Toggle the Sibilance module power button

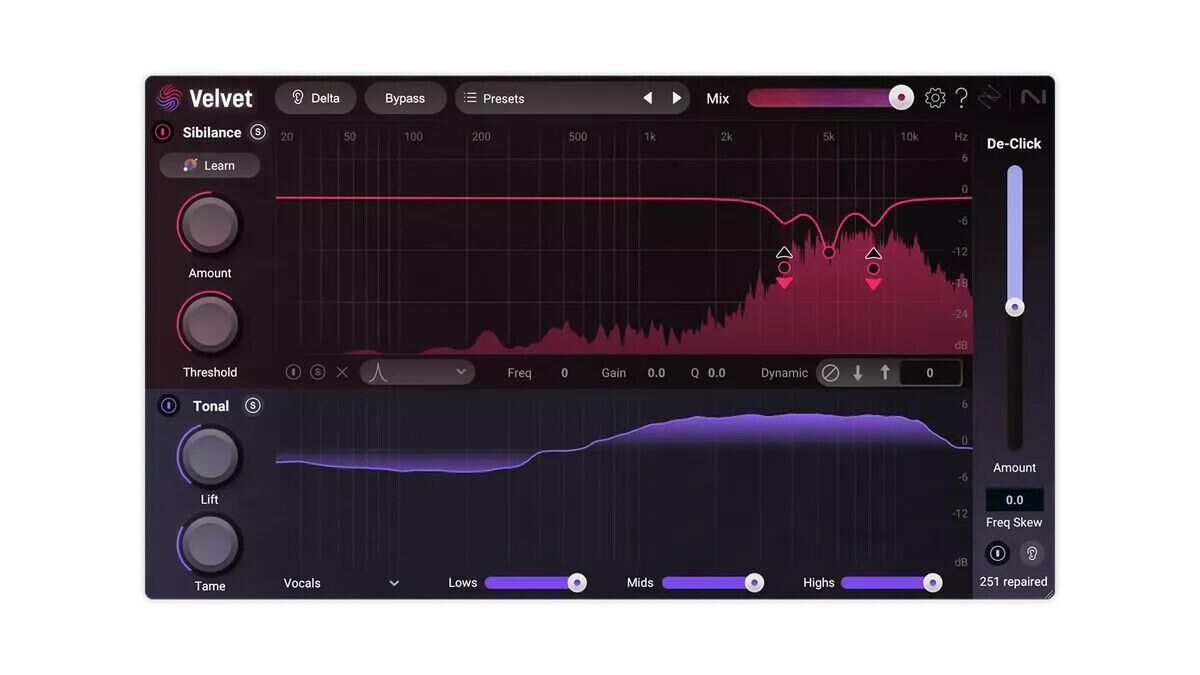163,132
